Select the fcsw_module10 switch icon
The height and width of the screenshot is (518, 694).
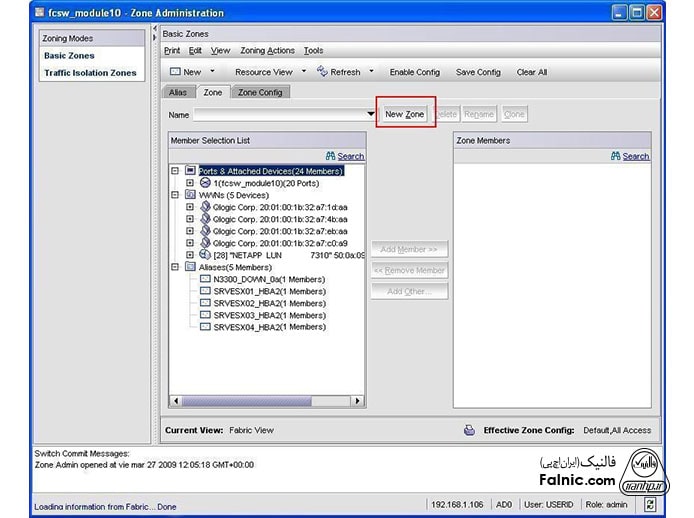click(x=205, y=183)
